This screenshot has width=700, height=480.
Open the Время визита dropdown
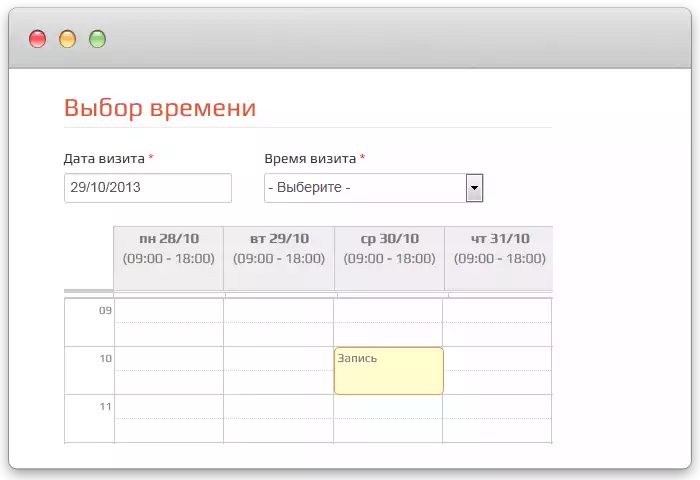pos(374,188)
